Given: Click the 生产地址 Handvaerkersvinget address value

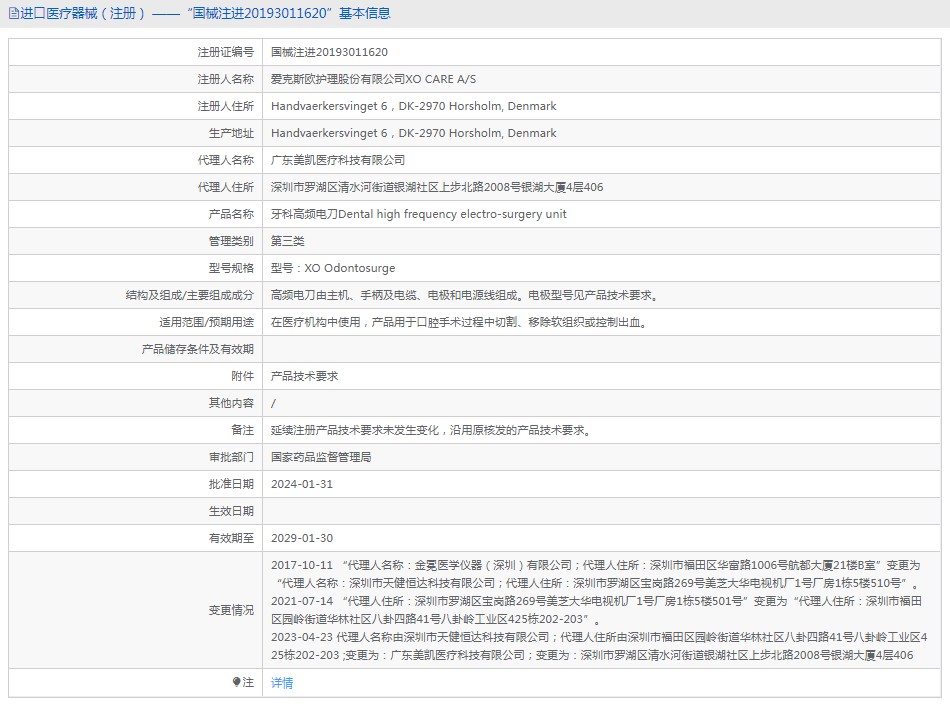Looking at the screenshot, I should (413, 133).
